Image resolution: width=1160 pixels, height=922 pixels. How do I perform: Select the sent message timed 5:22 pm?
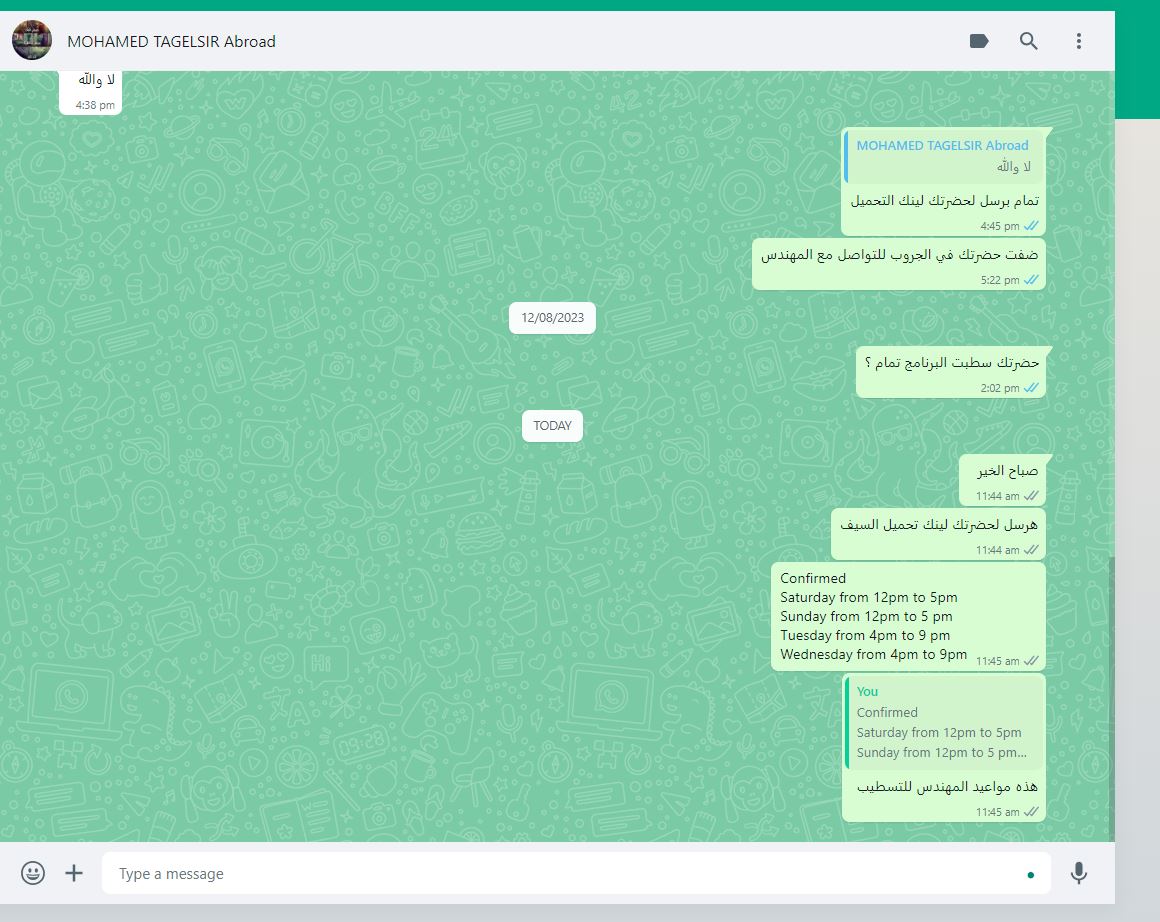[899, 264]
